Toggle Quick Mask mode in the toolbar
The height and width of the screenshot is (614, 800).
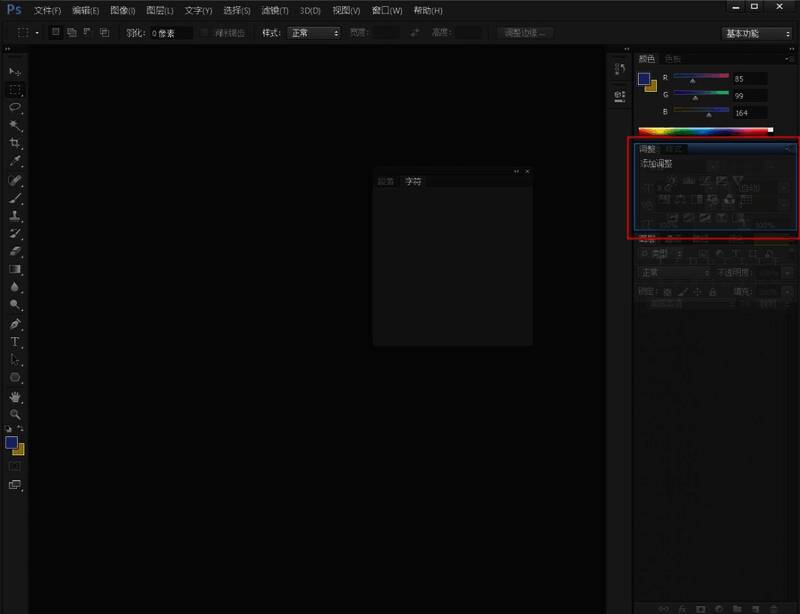15,466
